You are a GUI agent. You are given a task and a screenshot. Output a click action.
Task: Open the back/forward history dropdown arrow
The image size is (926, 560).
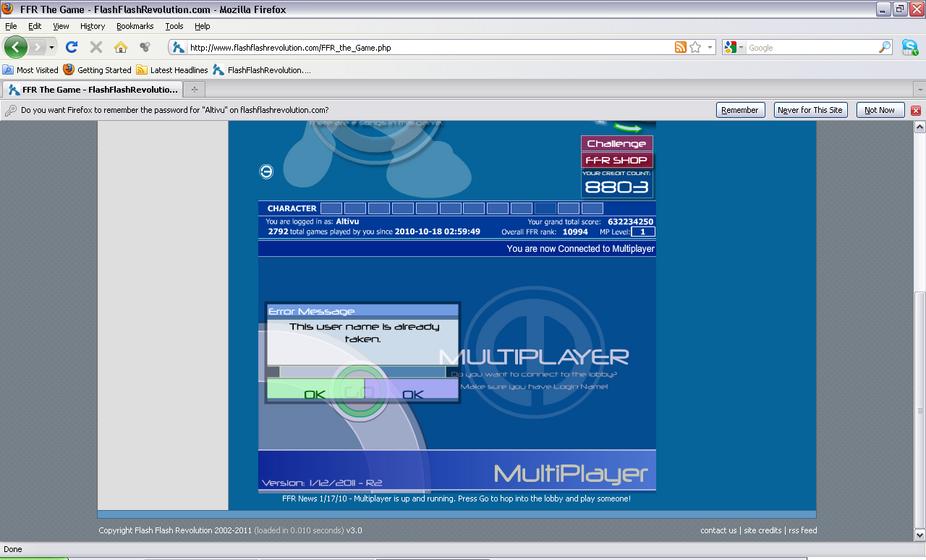(51, 47)
